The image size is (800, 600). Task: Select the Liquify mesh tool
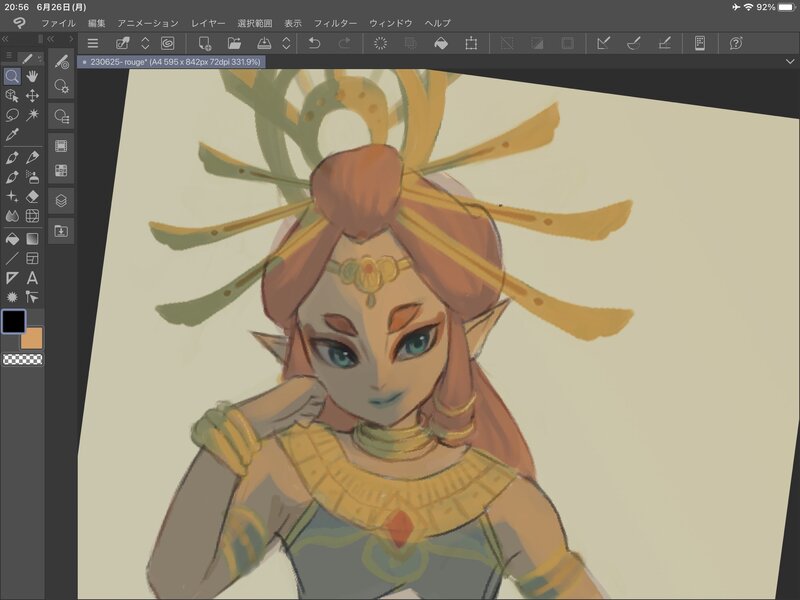point(32,216)
